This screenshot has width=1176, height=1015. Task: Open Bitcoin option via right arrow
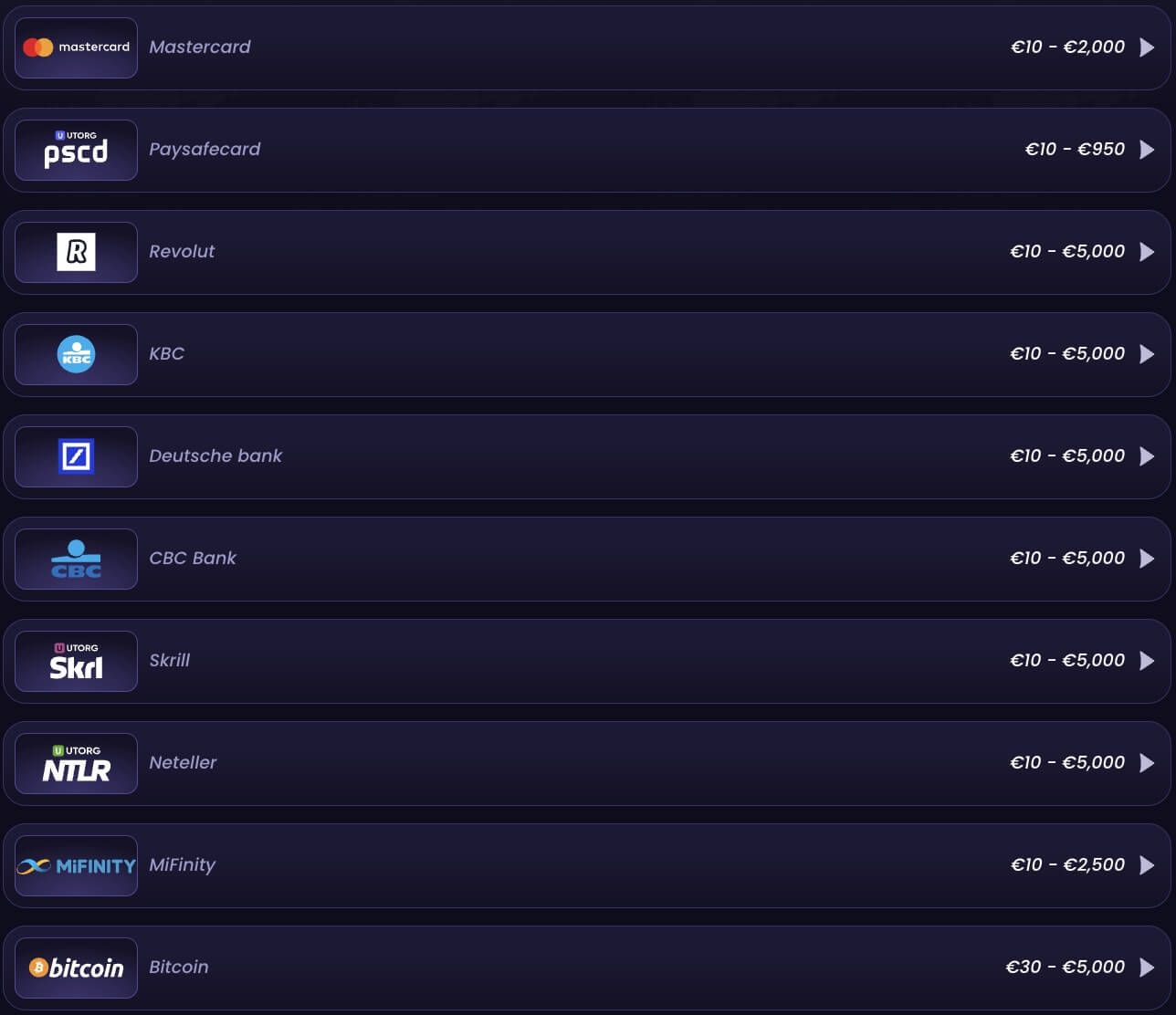coord(1148,968)
